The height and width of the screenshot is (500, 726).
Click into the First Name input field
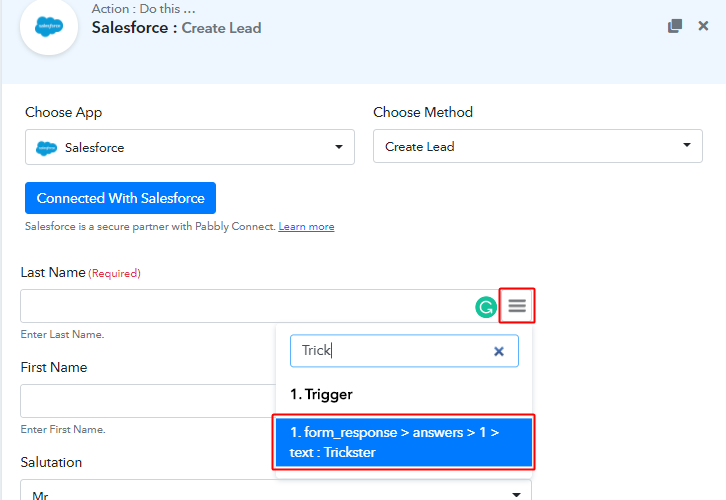click(148, 401)
